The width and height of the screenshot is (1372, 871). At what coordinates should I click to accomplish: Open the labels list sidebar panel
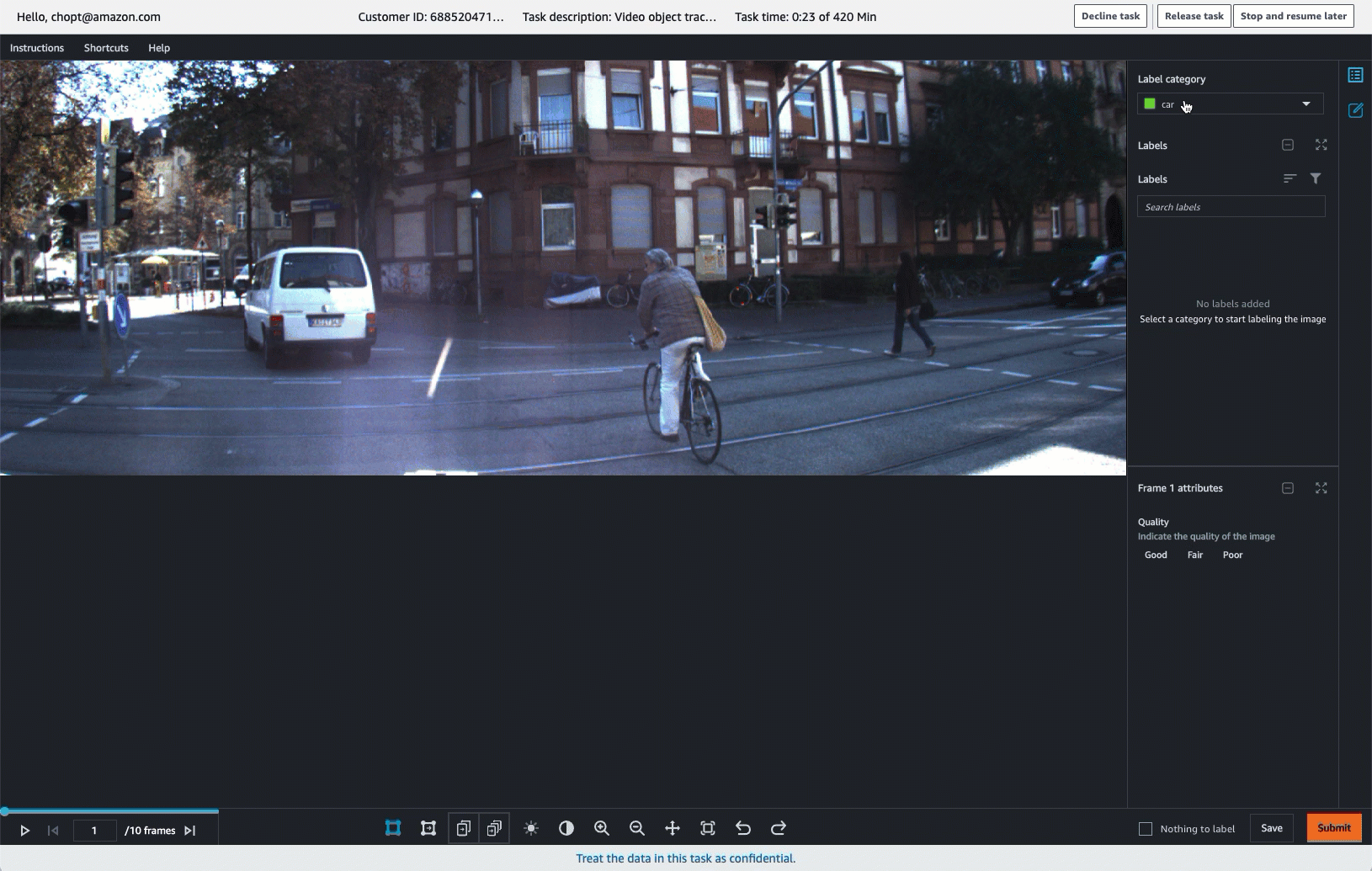click(x=1356, y=74)
